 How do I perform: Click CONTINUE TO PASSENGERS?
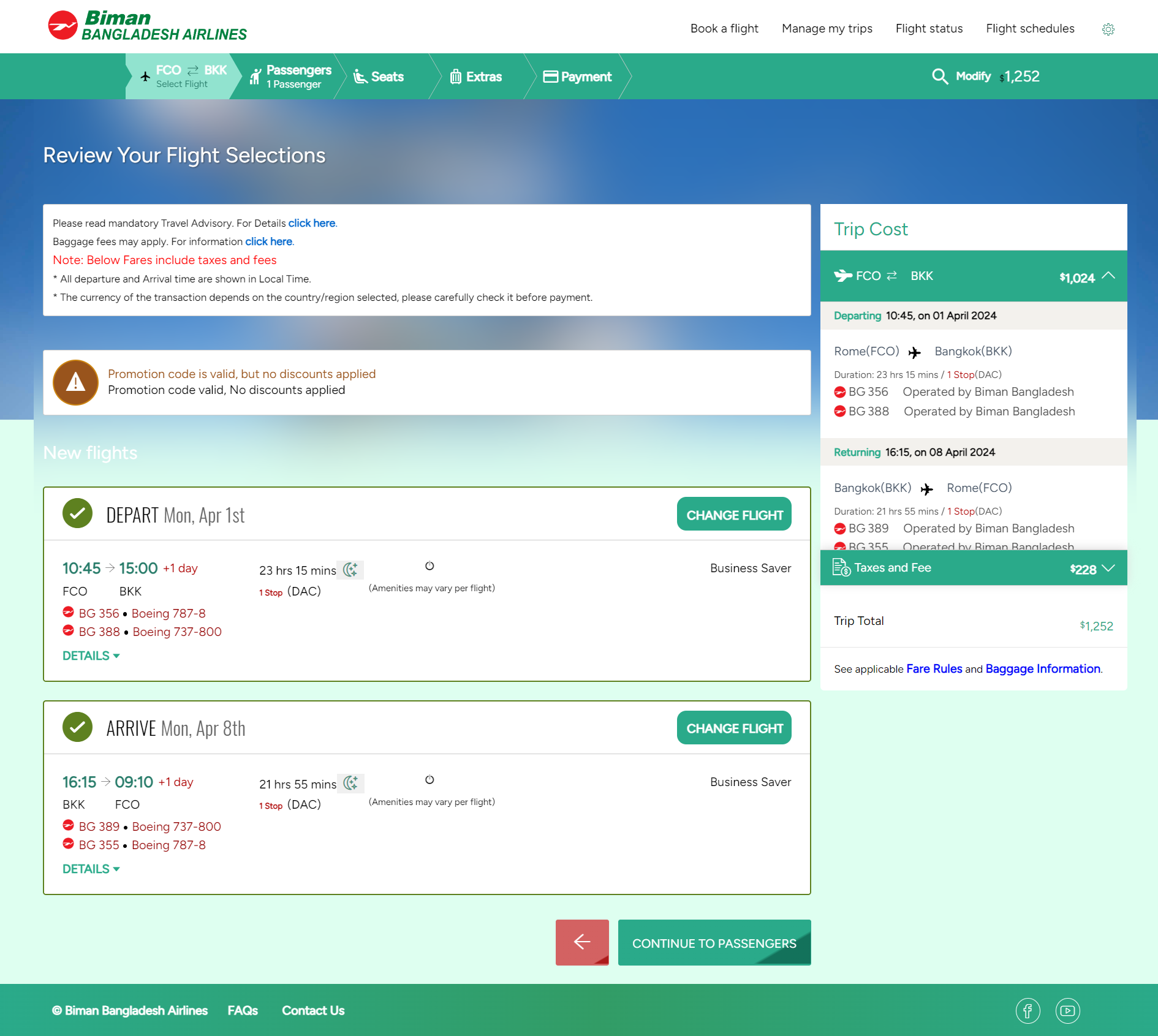tap(714, 942)
